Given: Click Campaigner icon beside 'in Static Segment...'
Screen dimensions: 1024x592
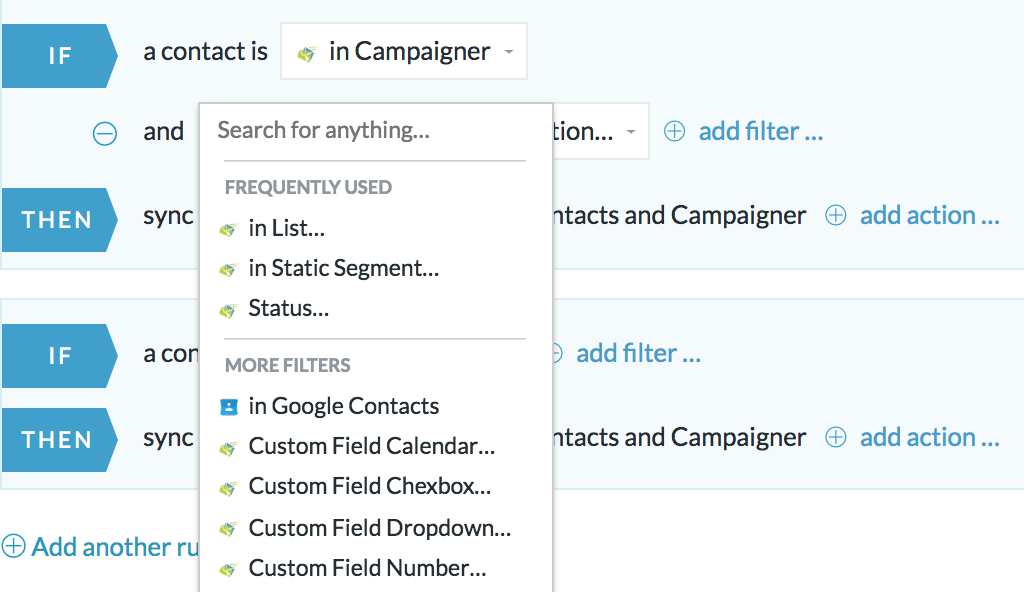Looking at the screenshot, I should click(228, 270).
